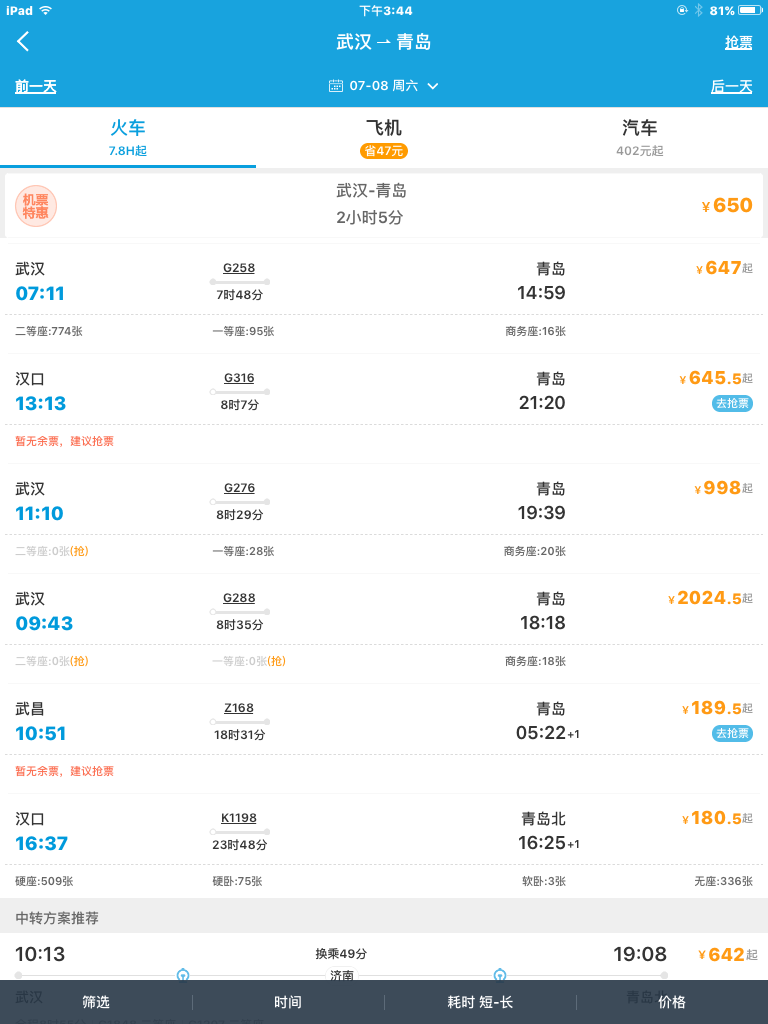Toggle 耗时 短-长 duration sort
The width and height of the screenshot is (768, 1024).
pos(480,1002)
